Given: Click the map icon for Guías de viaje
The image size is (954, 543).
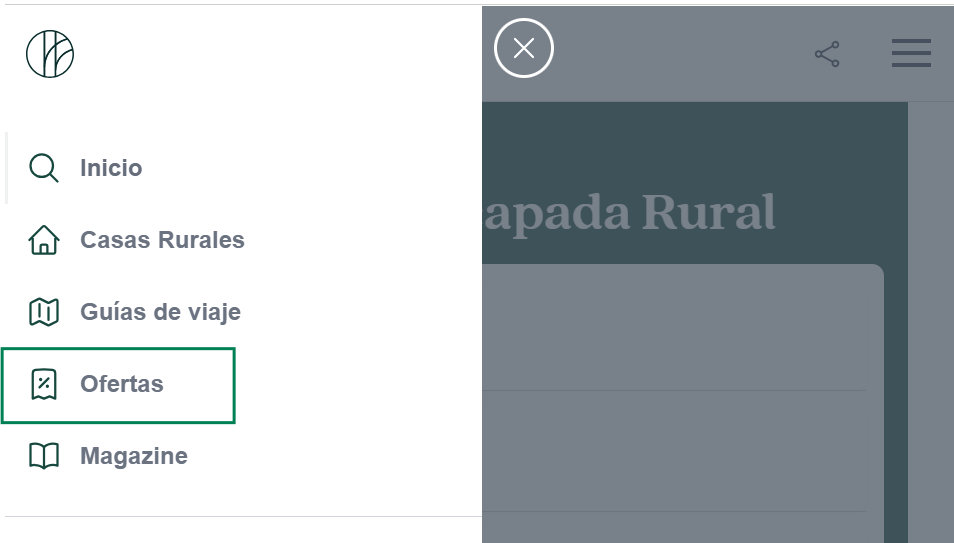Looking at the screenshot, I should 44,312.
